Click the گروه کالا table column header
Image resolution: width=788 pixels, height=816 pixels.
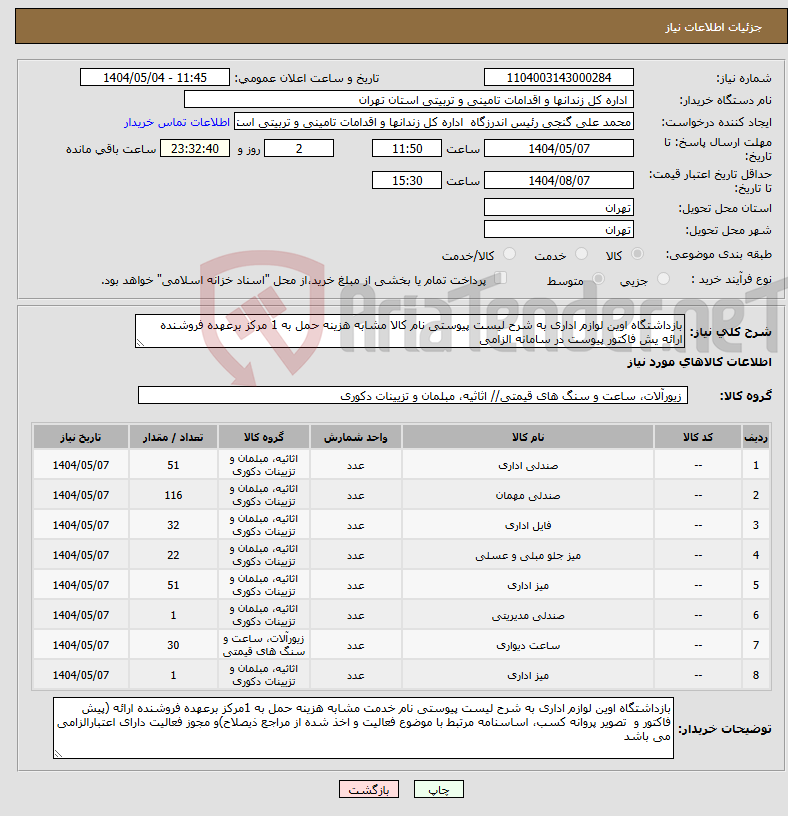click(x=264, y=437)
